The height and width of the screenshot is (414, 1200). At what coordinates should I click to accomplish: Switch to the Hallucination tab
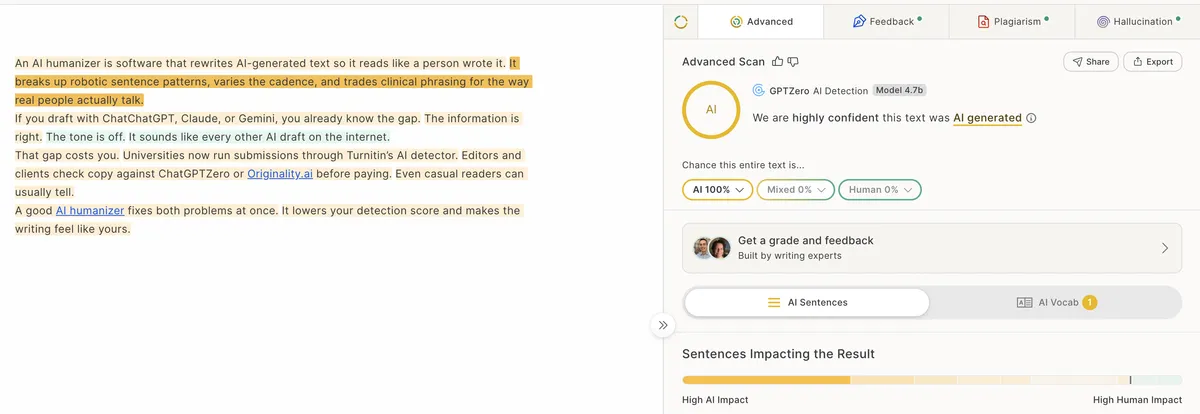pyautogui.click(x=1137, y=21)
